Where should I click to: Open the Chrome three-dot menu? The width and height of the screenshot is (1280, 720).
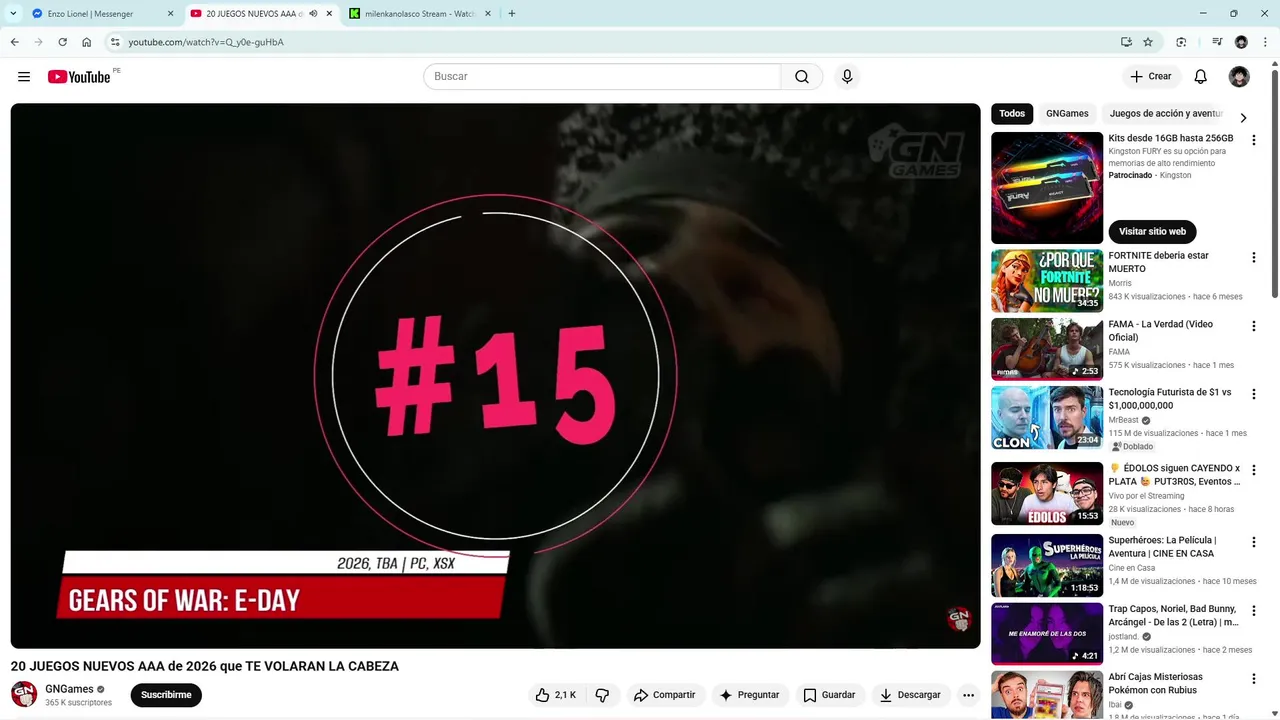tap(1265, 42)
